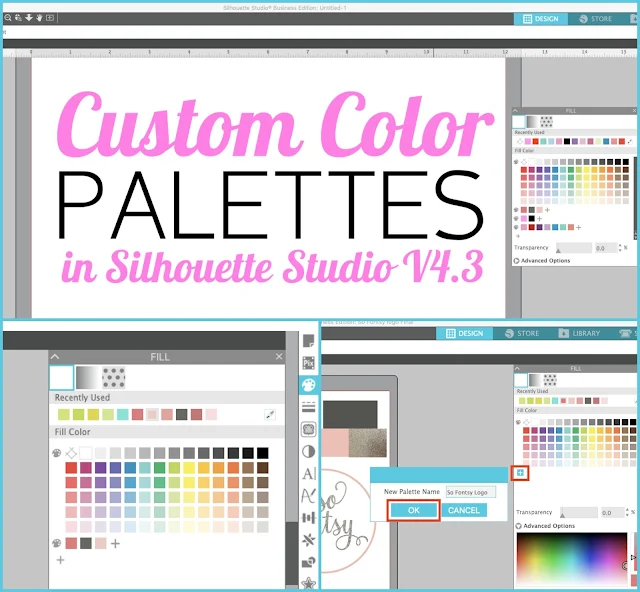Screen dimensions: 640x592
Task: Open DESIGN tab in bottom-right window
Action: pyautogui.click(x=464, y=333)
